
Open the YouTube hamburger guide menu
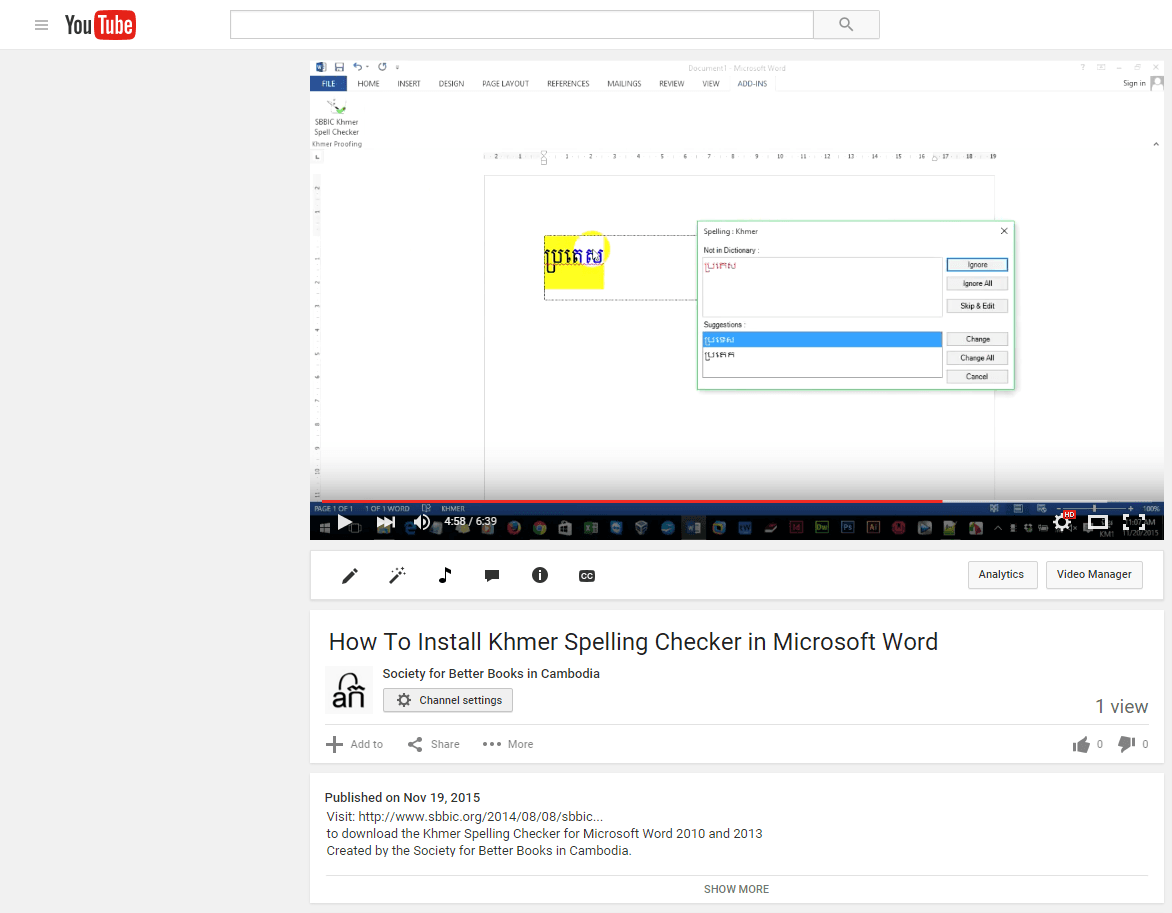click(41, 25)
